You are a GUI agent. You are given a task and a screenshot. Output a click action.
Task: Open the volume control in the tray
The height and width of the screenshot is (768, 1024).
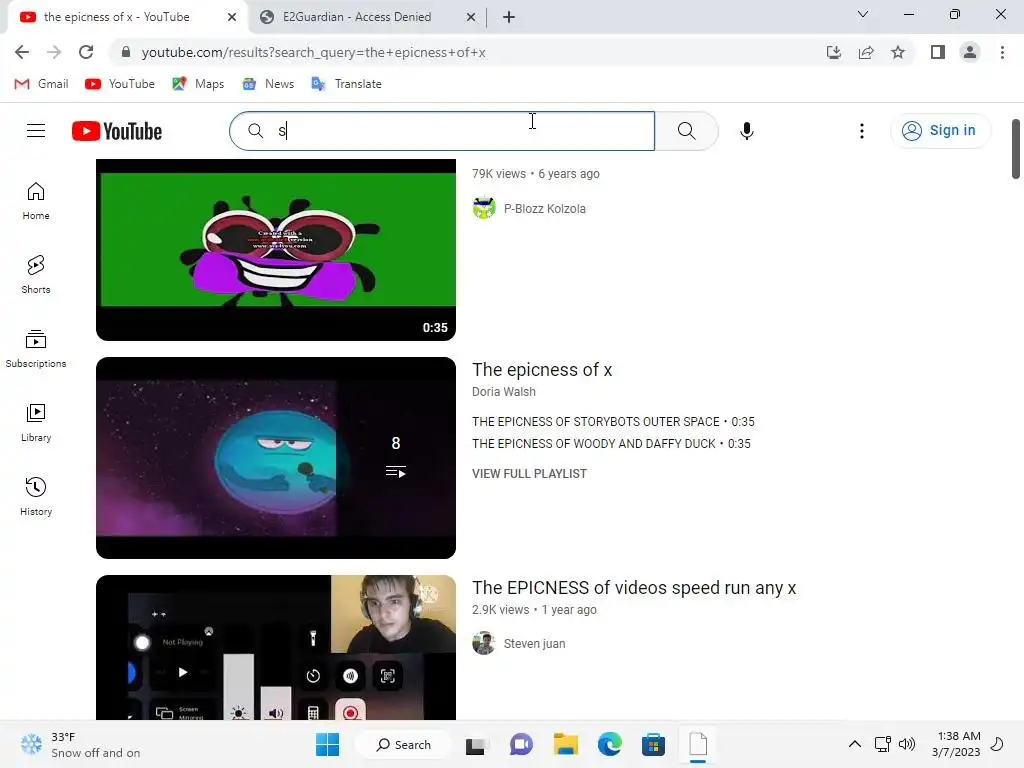point(906,744)
